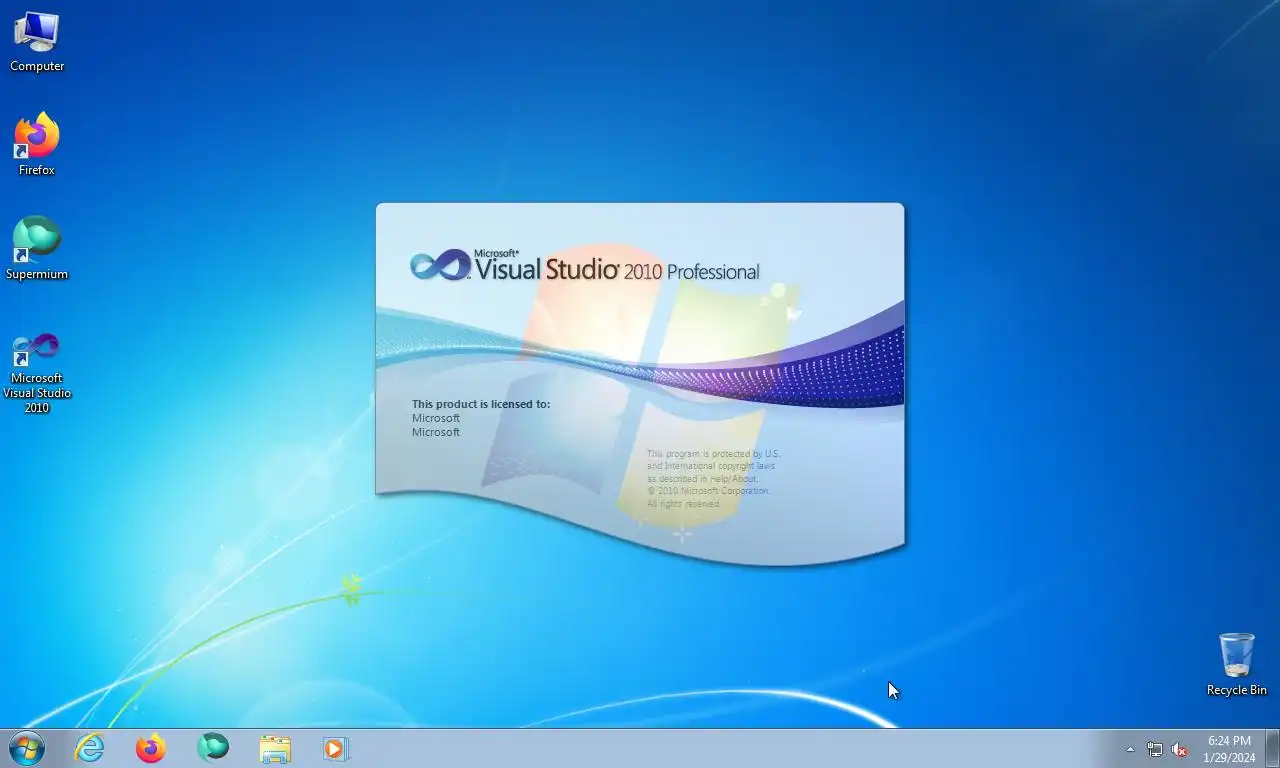This screenshot has width=1280, height=768.
Task: Launch Firefox from the taskbar
Action: (151, 748)
